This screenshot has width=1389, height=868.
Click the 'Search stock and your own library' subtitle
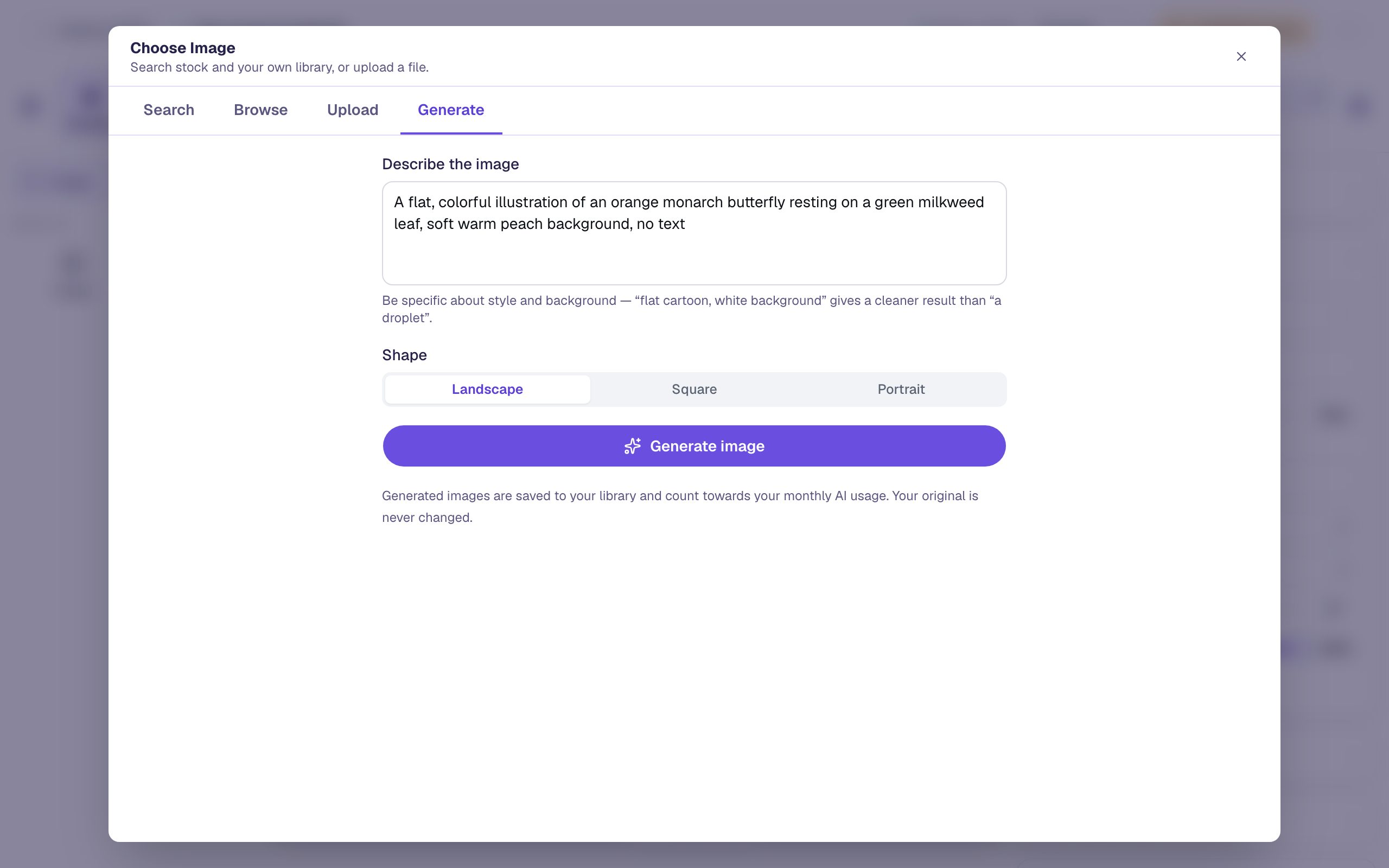279,67
